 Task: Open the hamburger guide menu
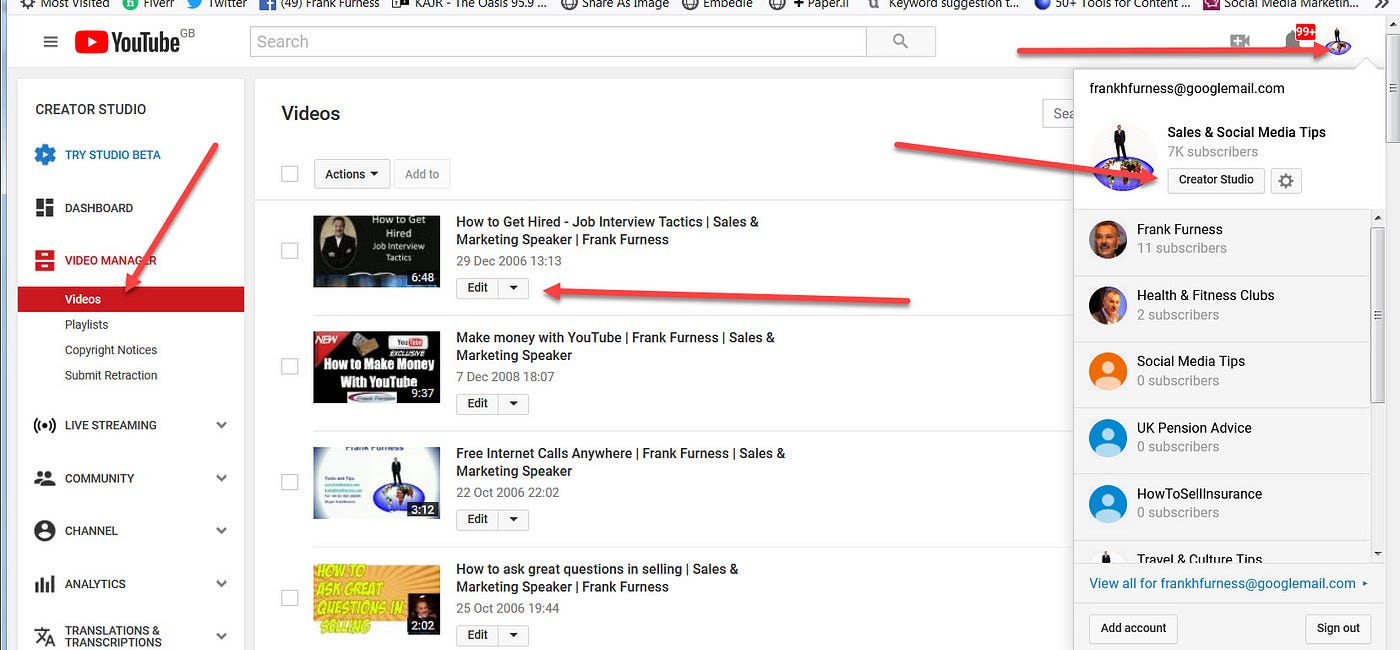[x=50, y=42]
